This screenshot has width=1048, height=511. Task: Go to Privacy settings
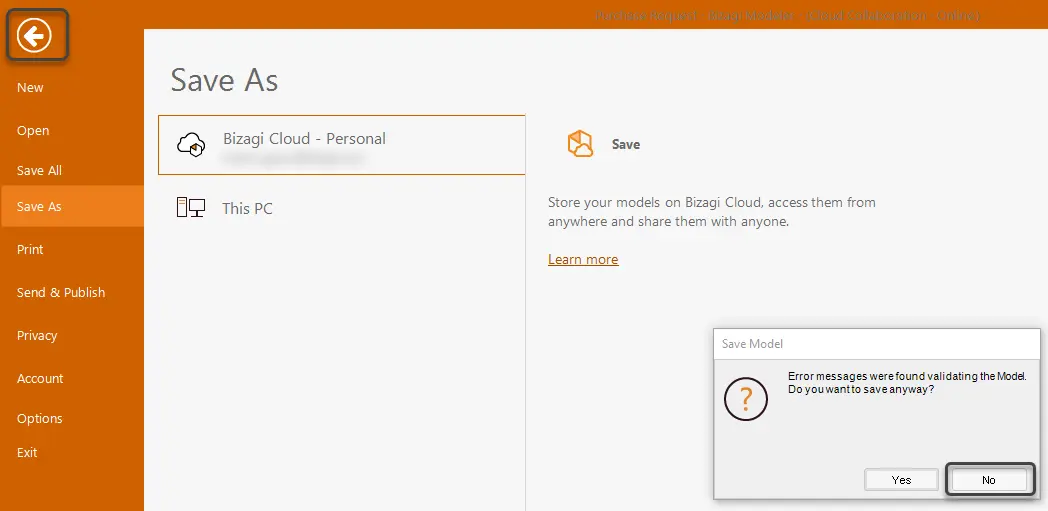[37, 335]
